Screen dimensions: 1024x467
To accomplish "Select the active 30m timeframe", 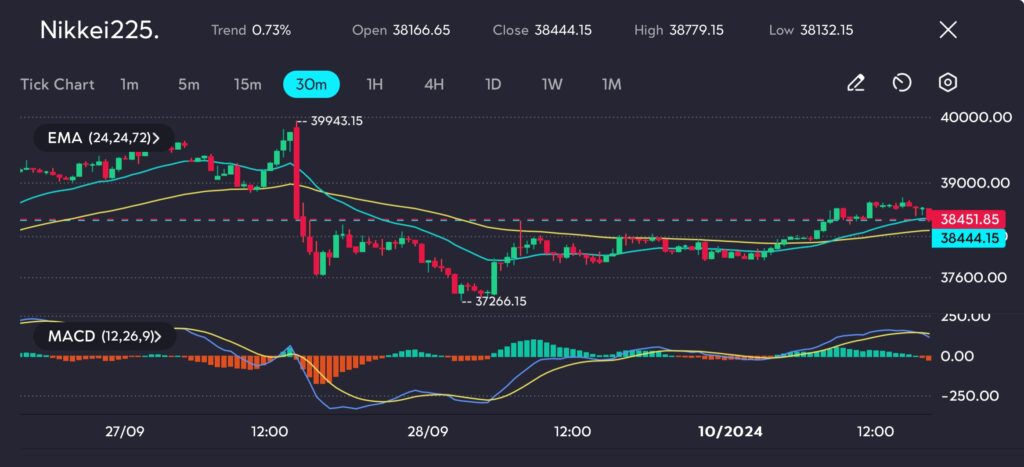I will [311, 84].
